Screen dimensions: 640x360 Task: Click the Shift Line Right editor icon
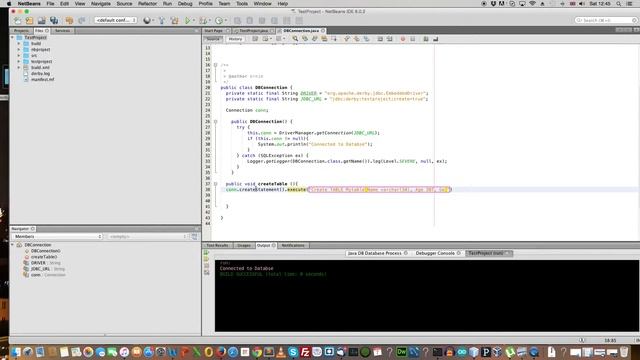click(390, 39)
